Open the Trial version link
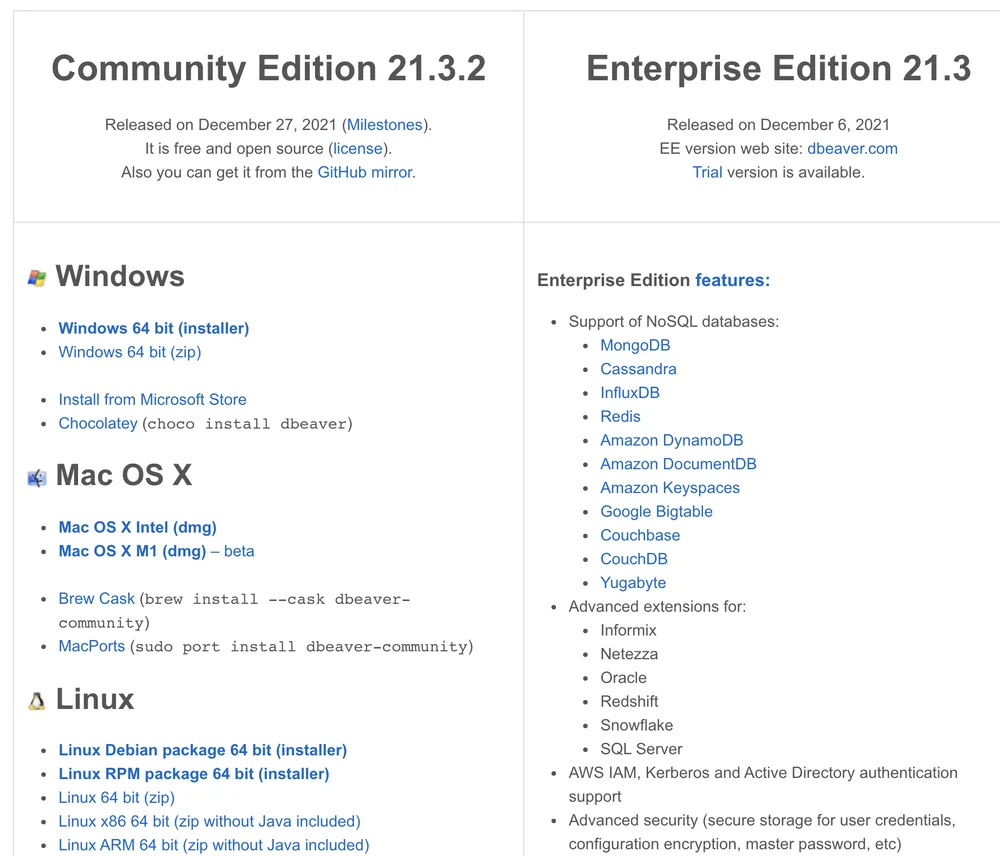This screenshot has height=856, width=1000. click(707, 172)
